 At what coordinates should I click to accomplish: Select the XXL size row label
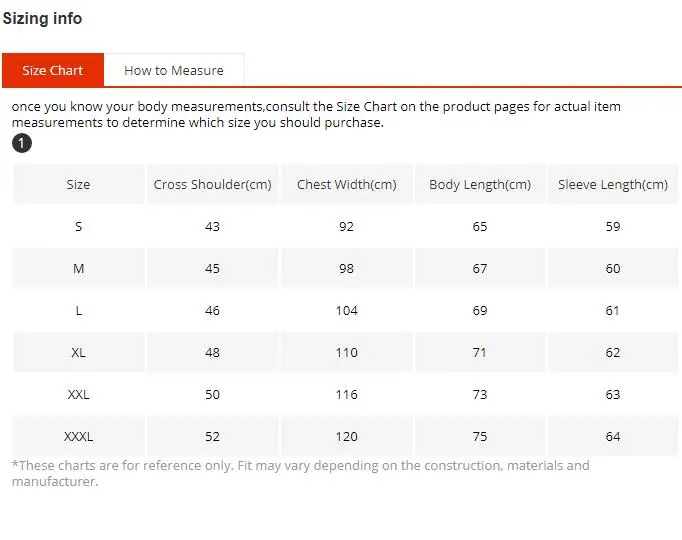point(78,394)
